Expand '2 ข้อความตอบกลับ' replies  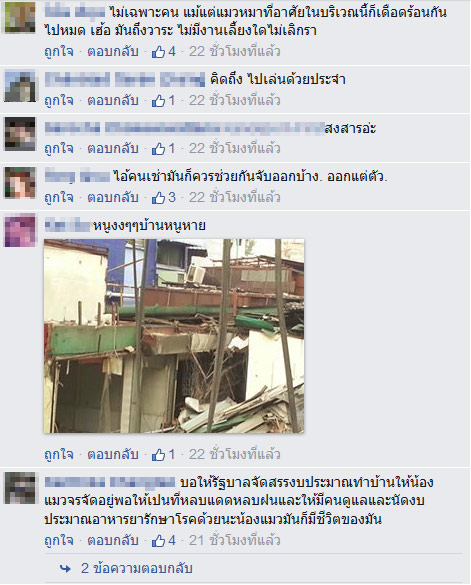click(x=137, y=569)
